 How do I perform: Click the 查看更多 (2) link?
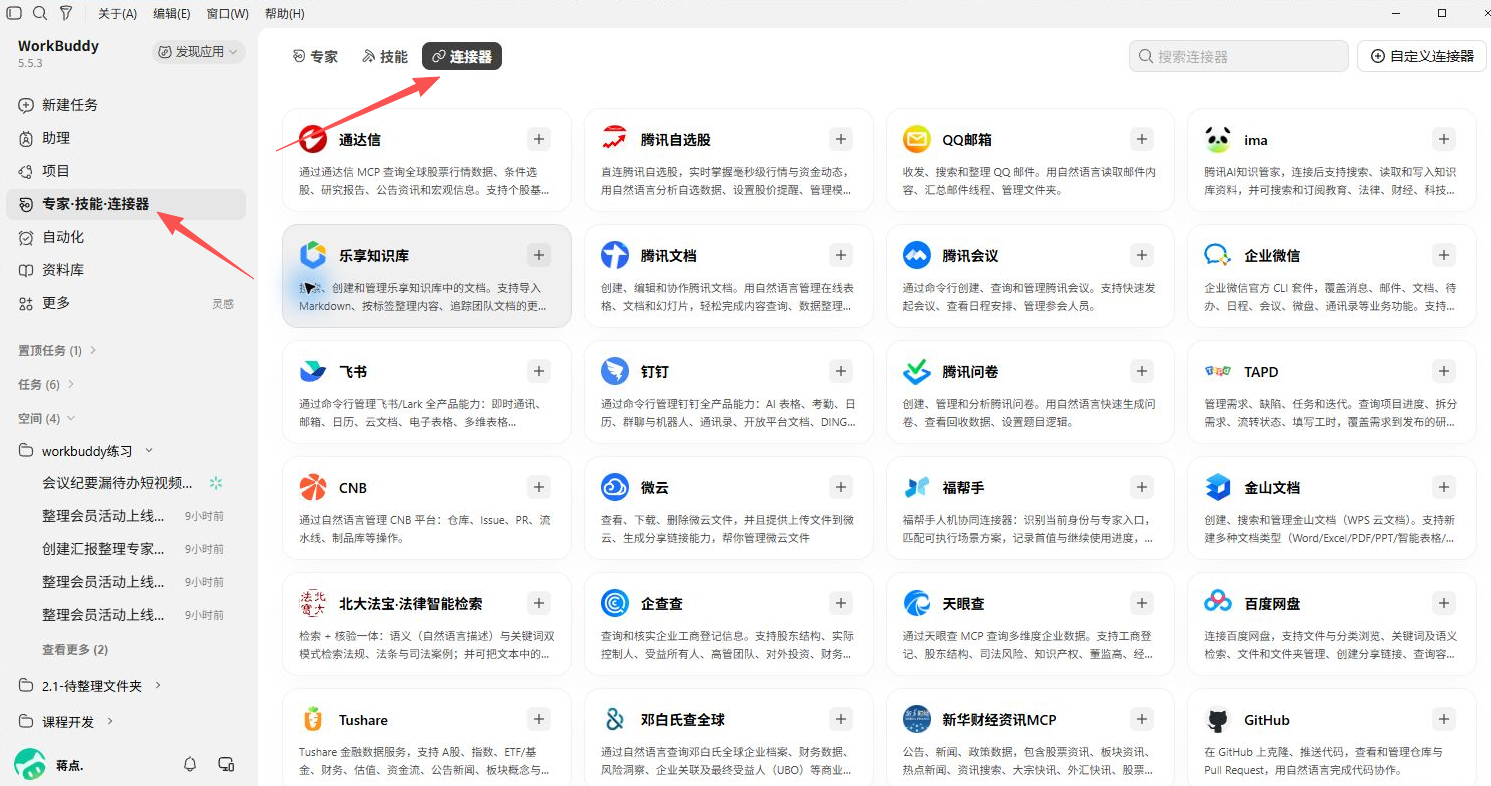pyautogui.click(x=75, y=649)
